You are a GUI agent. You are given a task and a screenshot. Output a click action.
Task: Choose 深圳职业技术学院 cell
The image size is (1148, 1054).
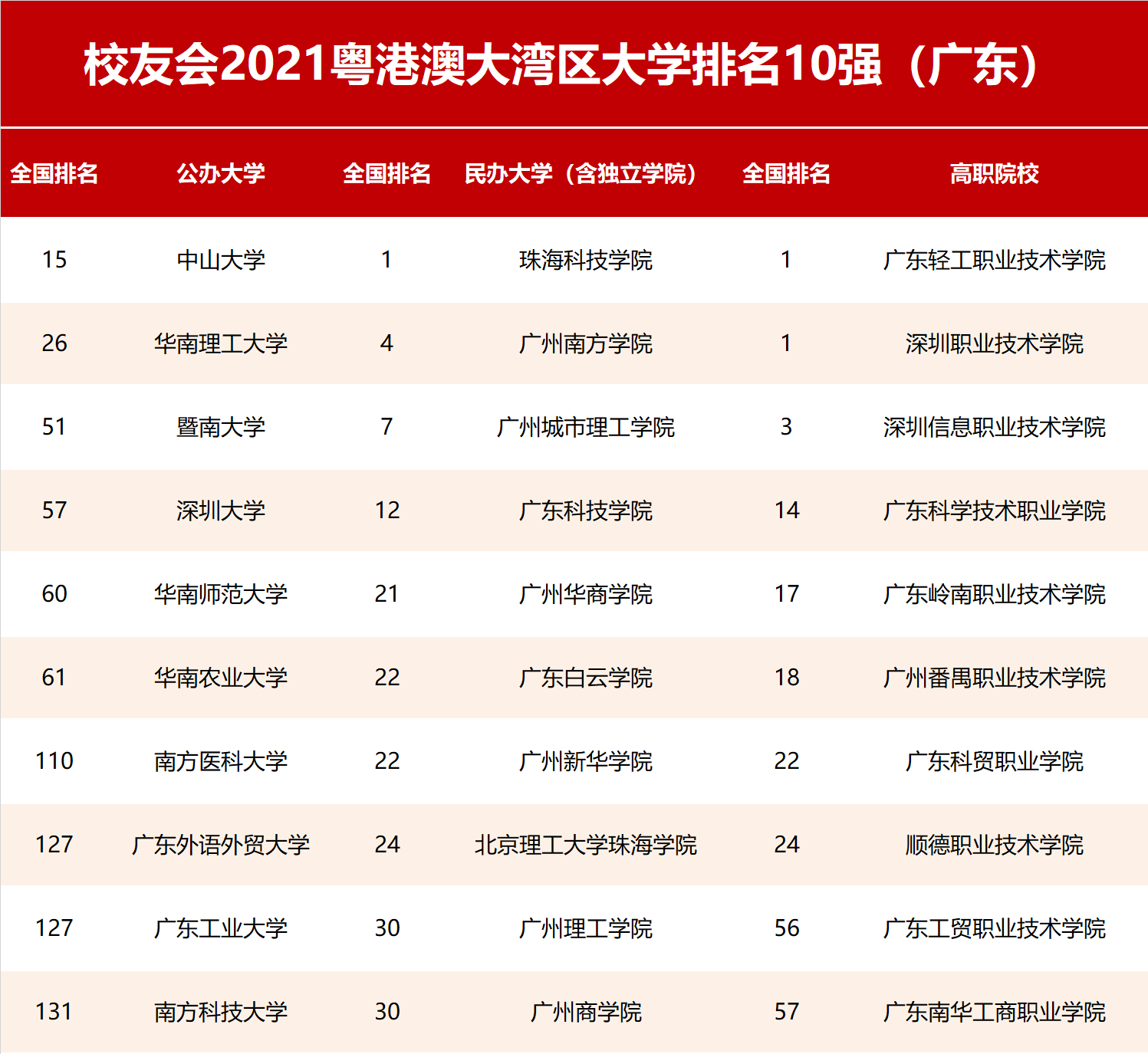[994, 343]
